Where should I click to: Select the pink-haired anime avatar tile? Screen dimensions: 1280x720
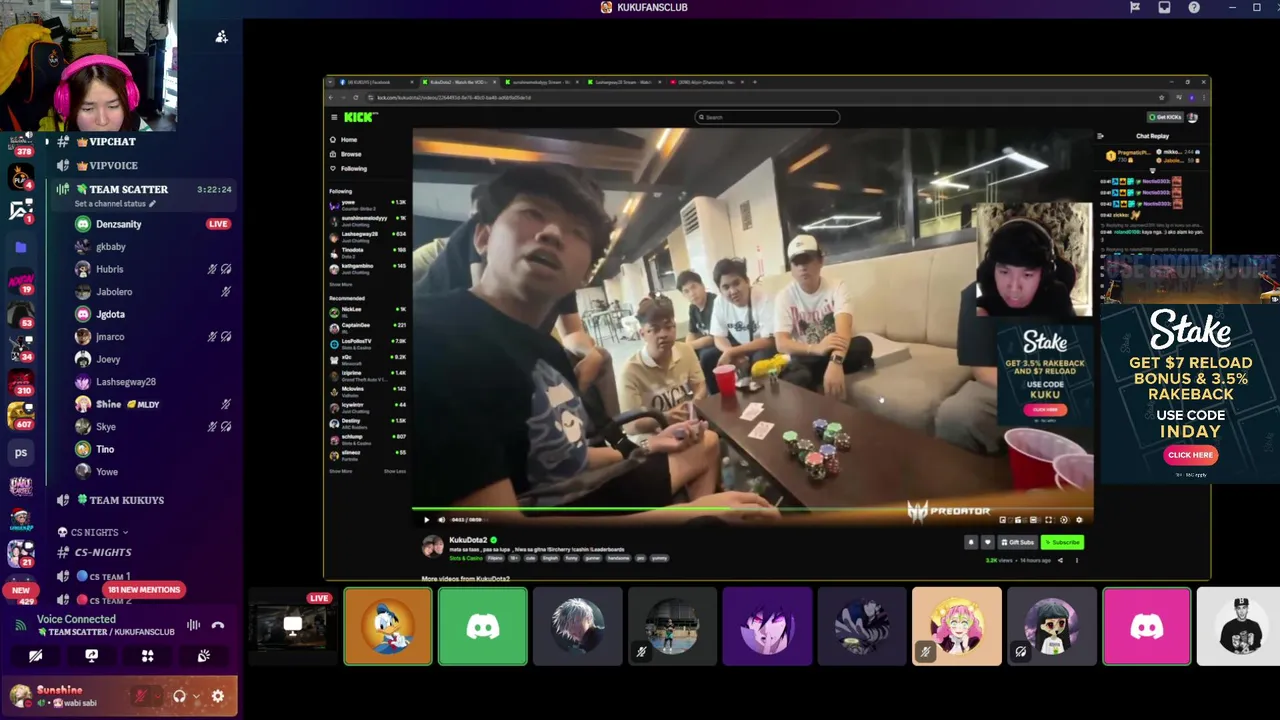[x=957, y=626]
